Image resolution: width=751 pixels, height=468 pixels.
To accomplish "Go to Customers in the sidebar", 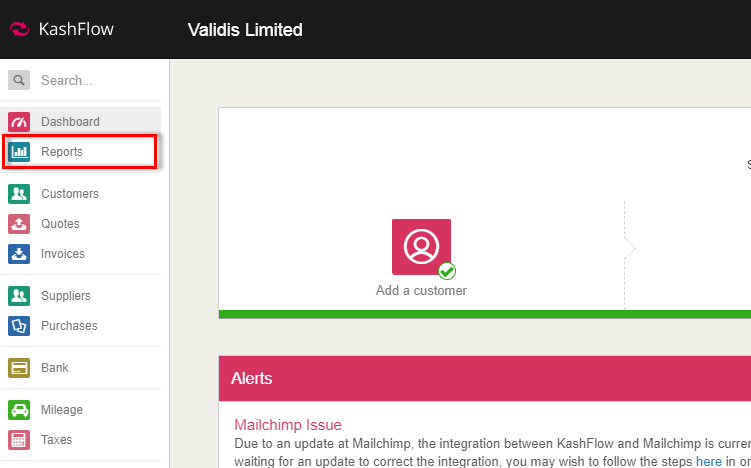I will pos(80,194).
